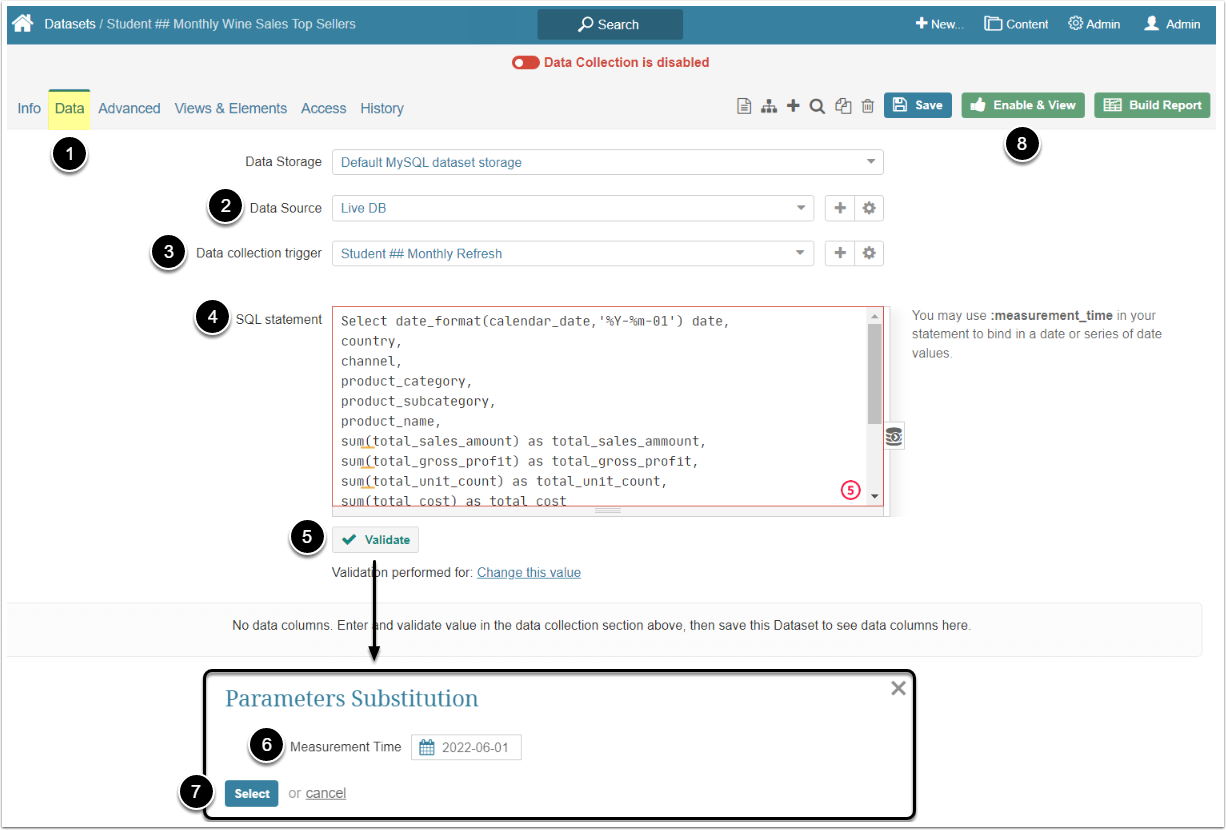Close the Parameters Substitution dialog

898,688
